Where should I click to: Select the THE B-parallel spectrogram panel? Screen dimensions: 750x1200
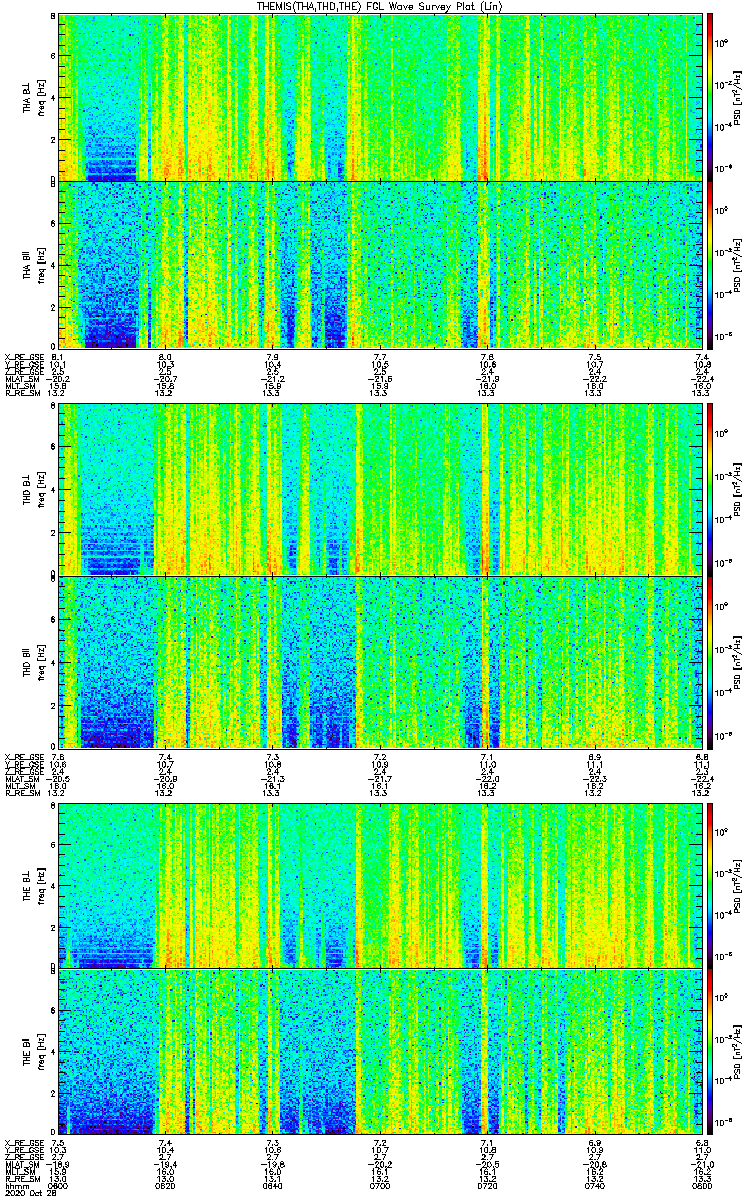pos(381,1051)
